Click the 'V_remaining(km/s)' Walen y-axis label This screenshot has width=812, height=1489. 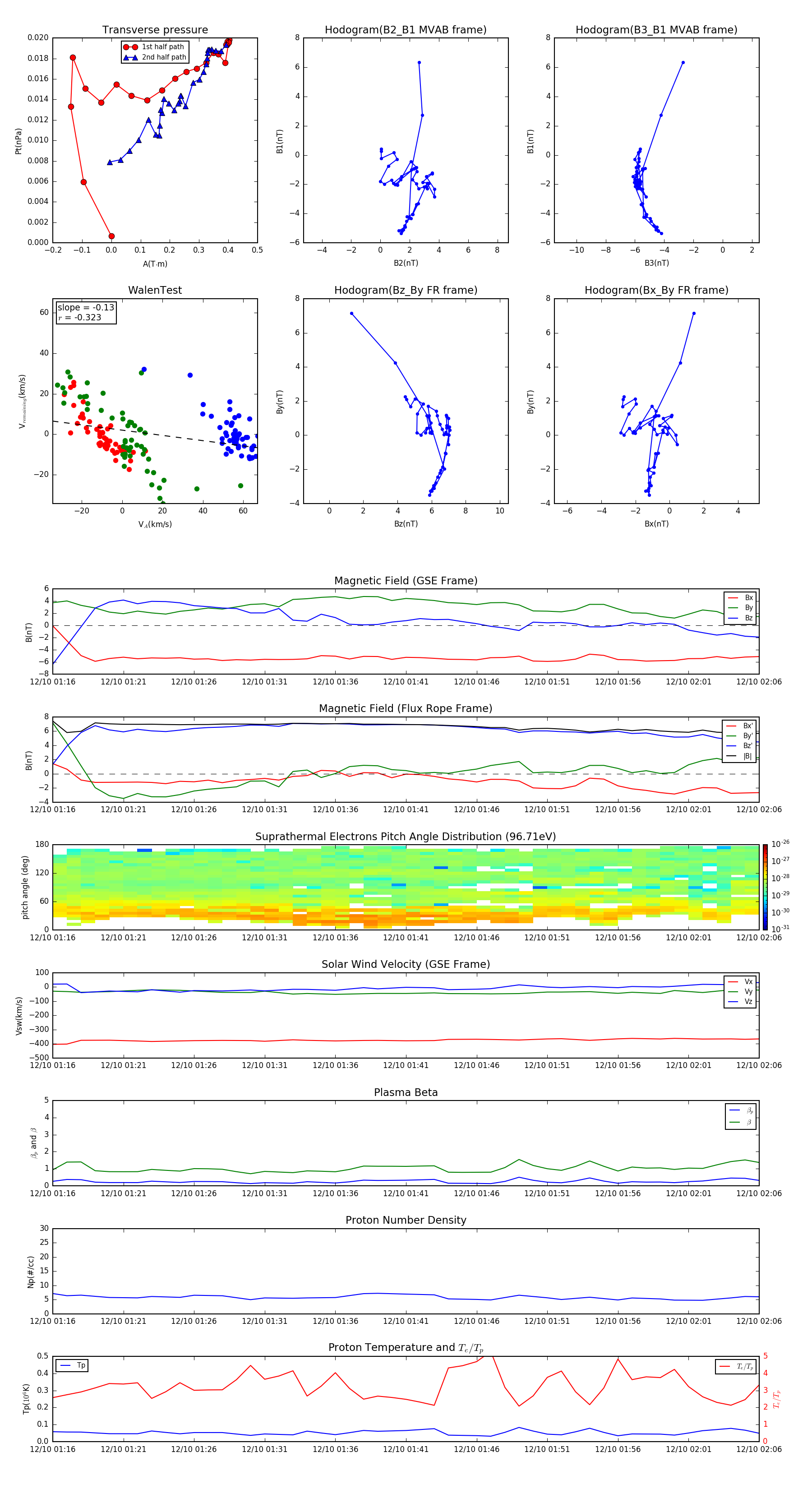coord(23,401)
